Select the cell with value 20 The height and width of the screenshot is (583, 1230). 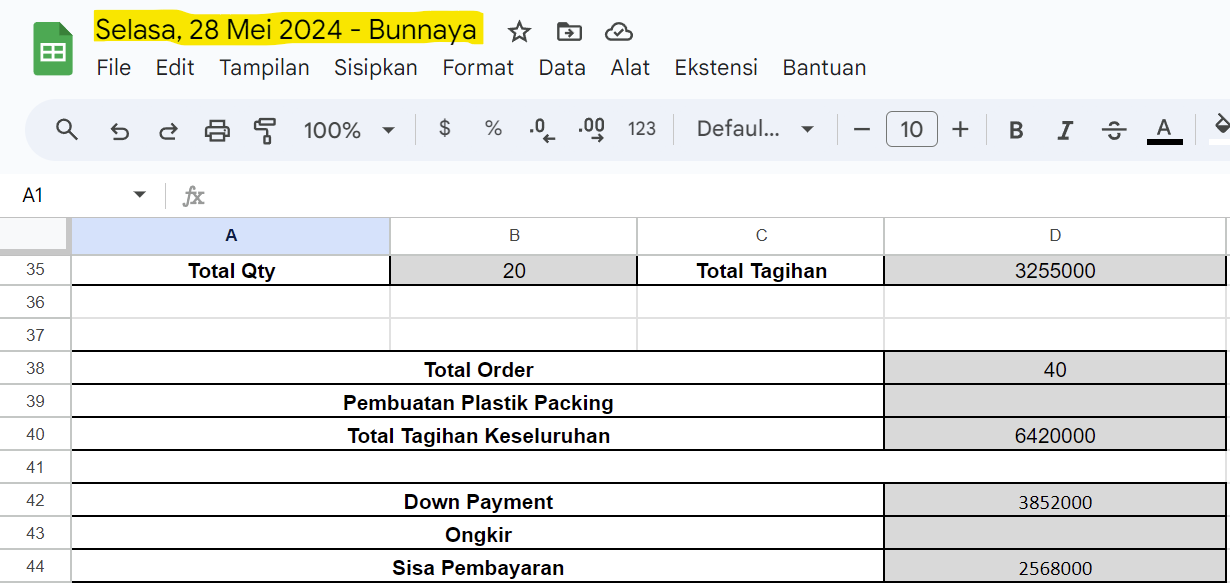[x=514, y=270]
